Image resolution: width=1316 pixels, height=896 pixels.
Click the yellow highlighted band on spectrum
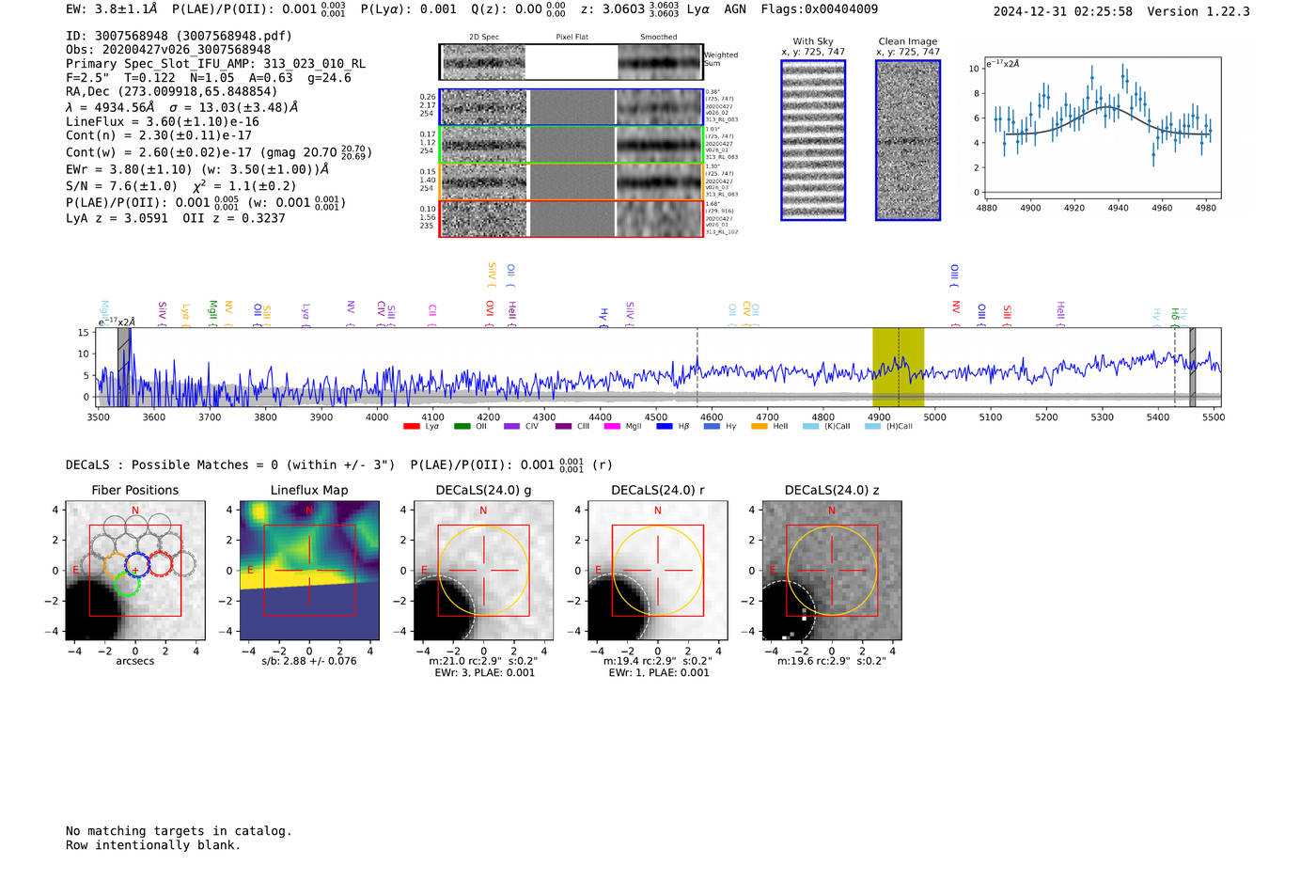click(898, 367)
